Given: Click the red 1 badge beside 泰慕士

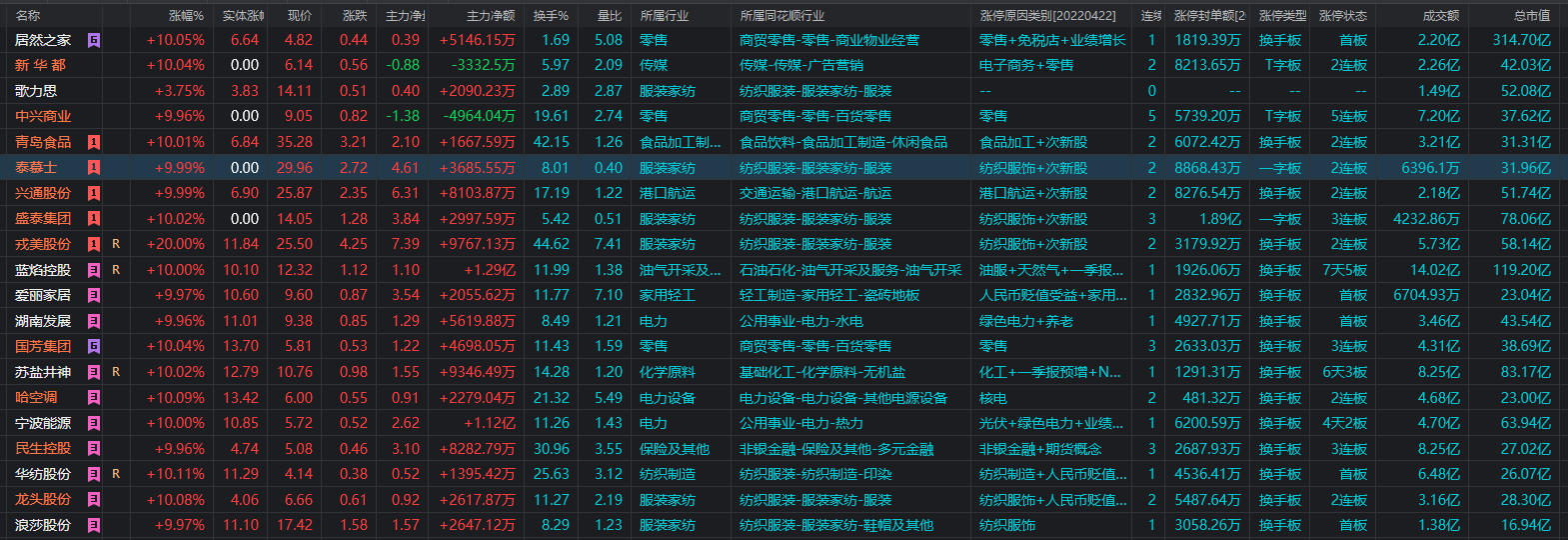Looking at the screenshot, I should click(94, 168).
